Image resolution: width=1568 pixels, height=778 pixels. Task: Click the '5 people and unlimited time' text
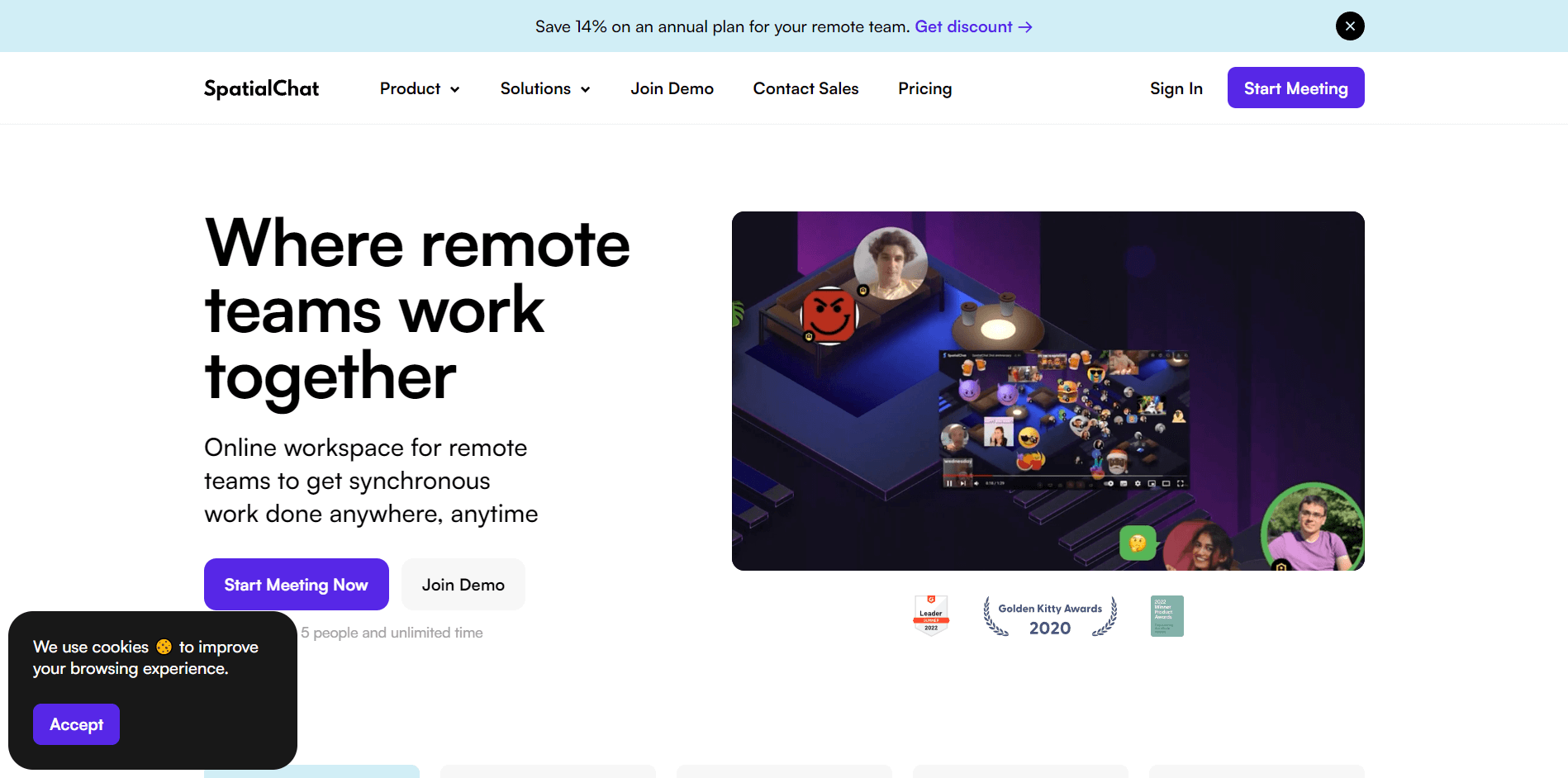point(392,633)
